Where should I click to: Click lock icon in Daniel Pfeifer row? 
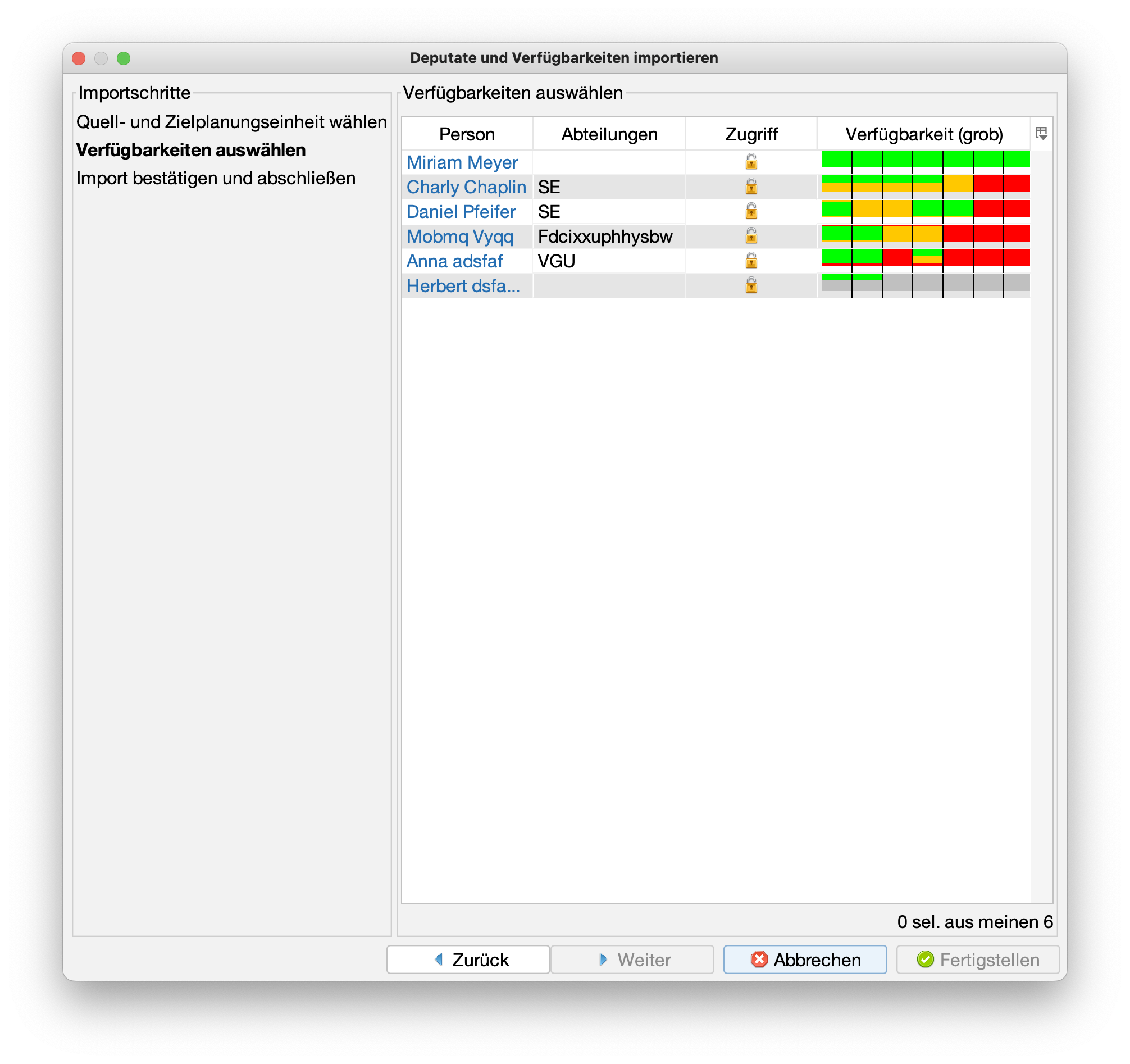point(751,212)
